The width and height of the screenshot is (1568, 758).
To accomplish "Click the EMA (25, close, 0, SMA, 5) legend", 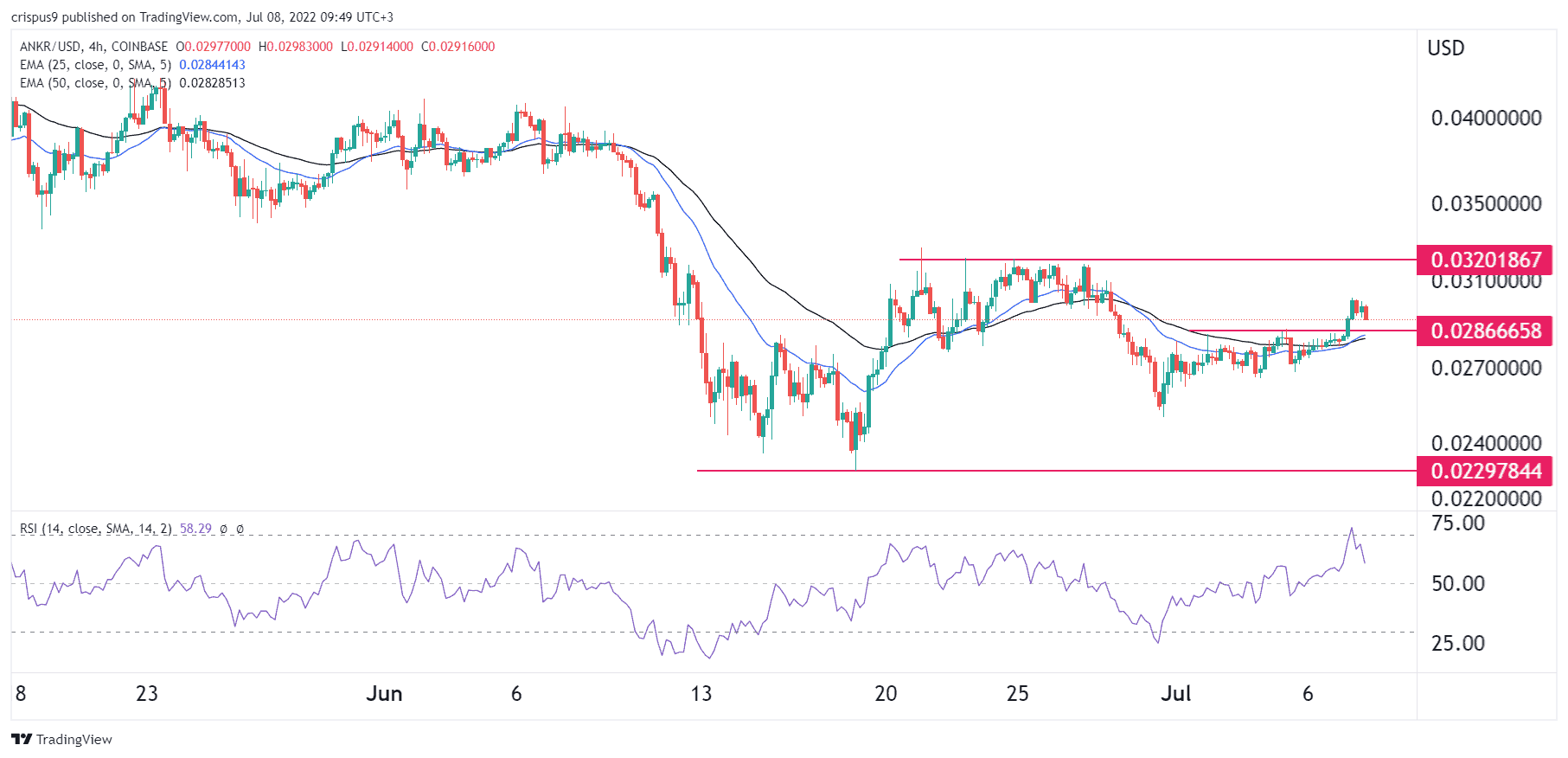I will click(95, 65).
